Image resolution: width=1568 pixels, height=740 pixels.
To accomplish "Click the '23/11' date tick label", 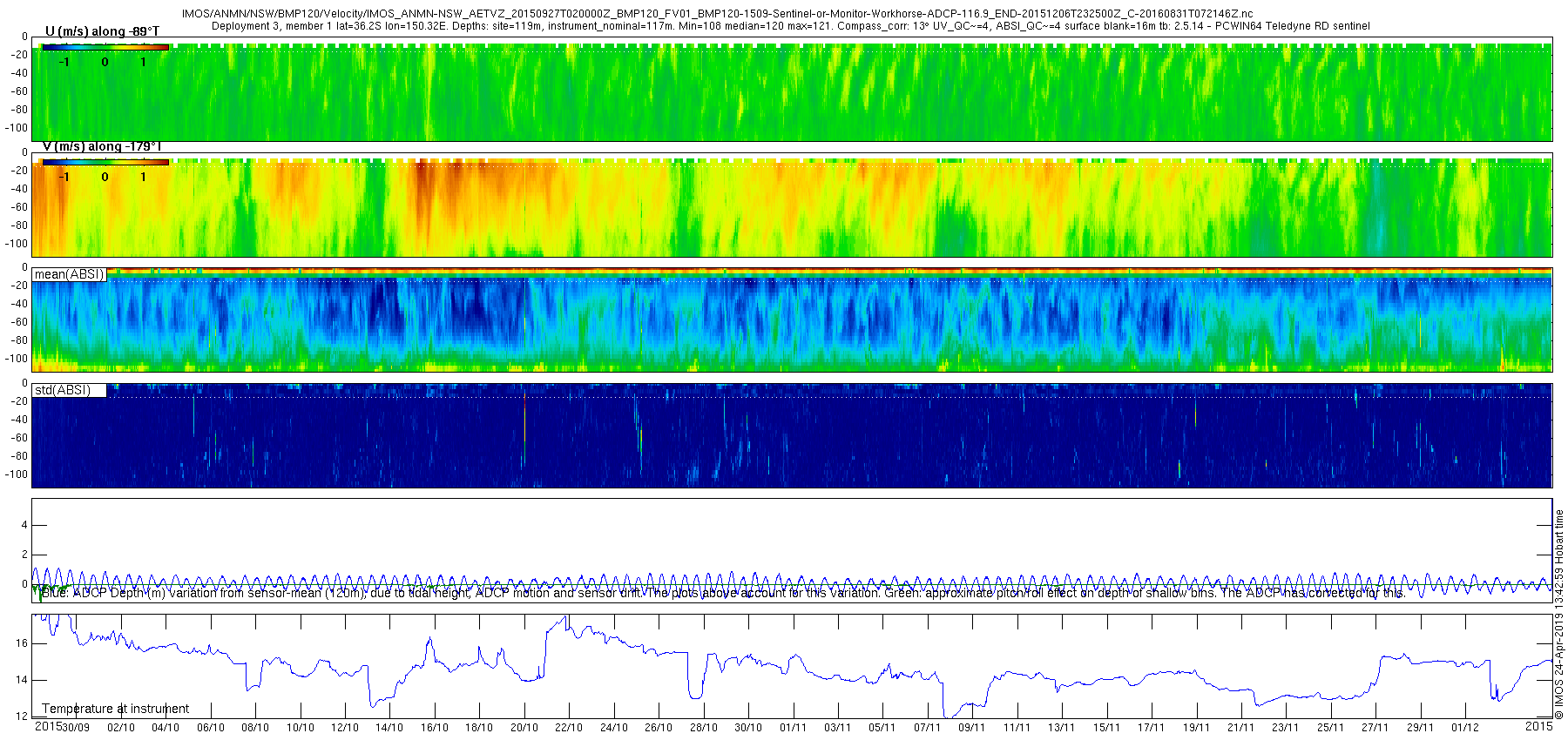I will 1286,728.
